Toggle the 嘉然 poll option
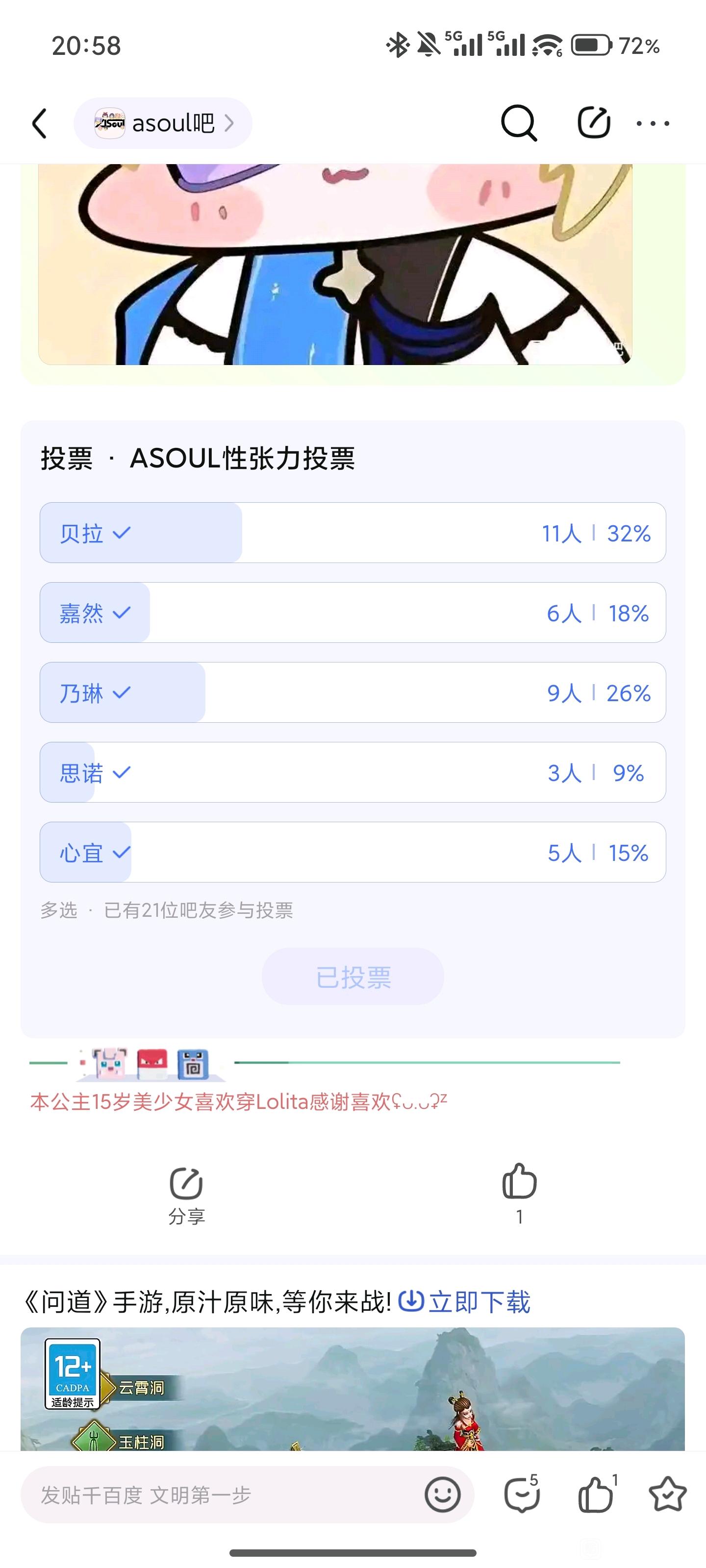This screenshot has width=706, height=1568. [x=352, y=612]
